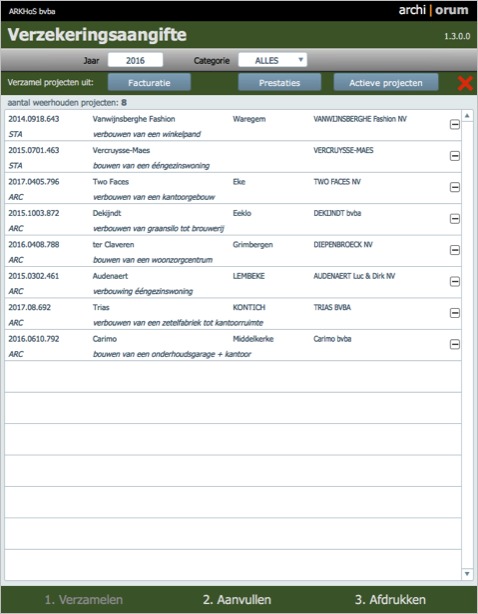Remove project ter Claveren with minus icon
The image size is (478, 614).
point(455,250)
